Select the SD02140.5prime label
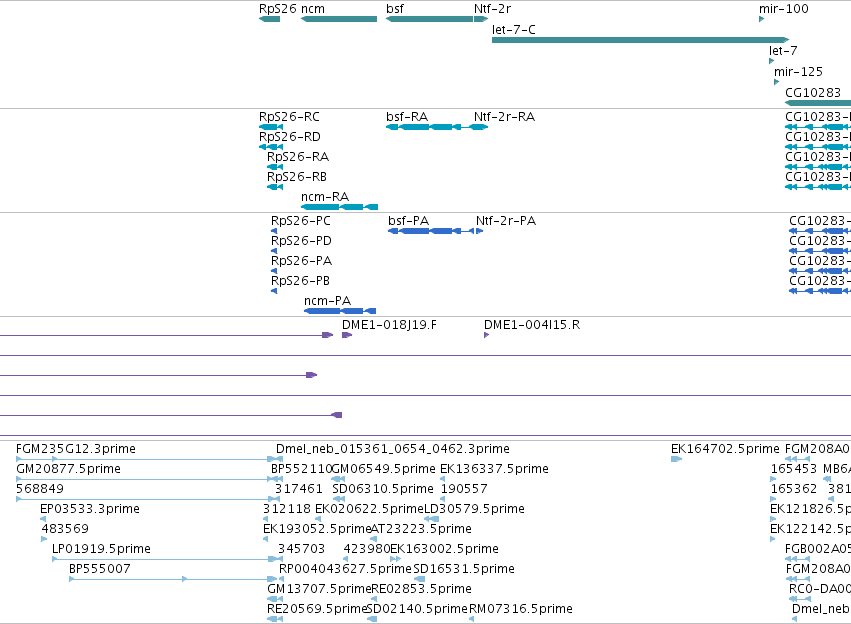This screenshot has width=851, height=624. point(417,609)
